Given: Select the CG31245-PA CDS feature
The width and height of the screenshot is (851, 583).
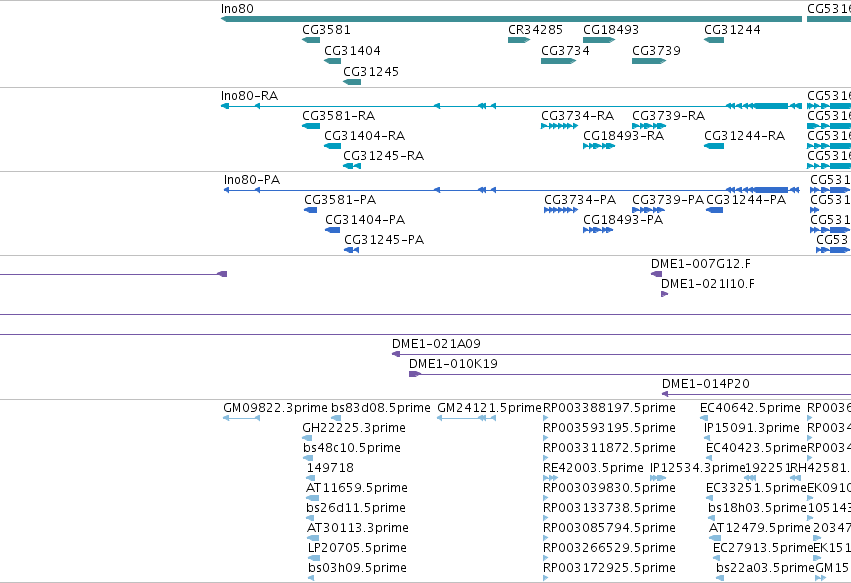Looking at the screenshot, I should [352, 250].
